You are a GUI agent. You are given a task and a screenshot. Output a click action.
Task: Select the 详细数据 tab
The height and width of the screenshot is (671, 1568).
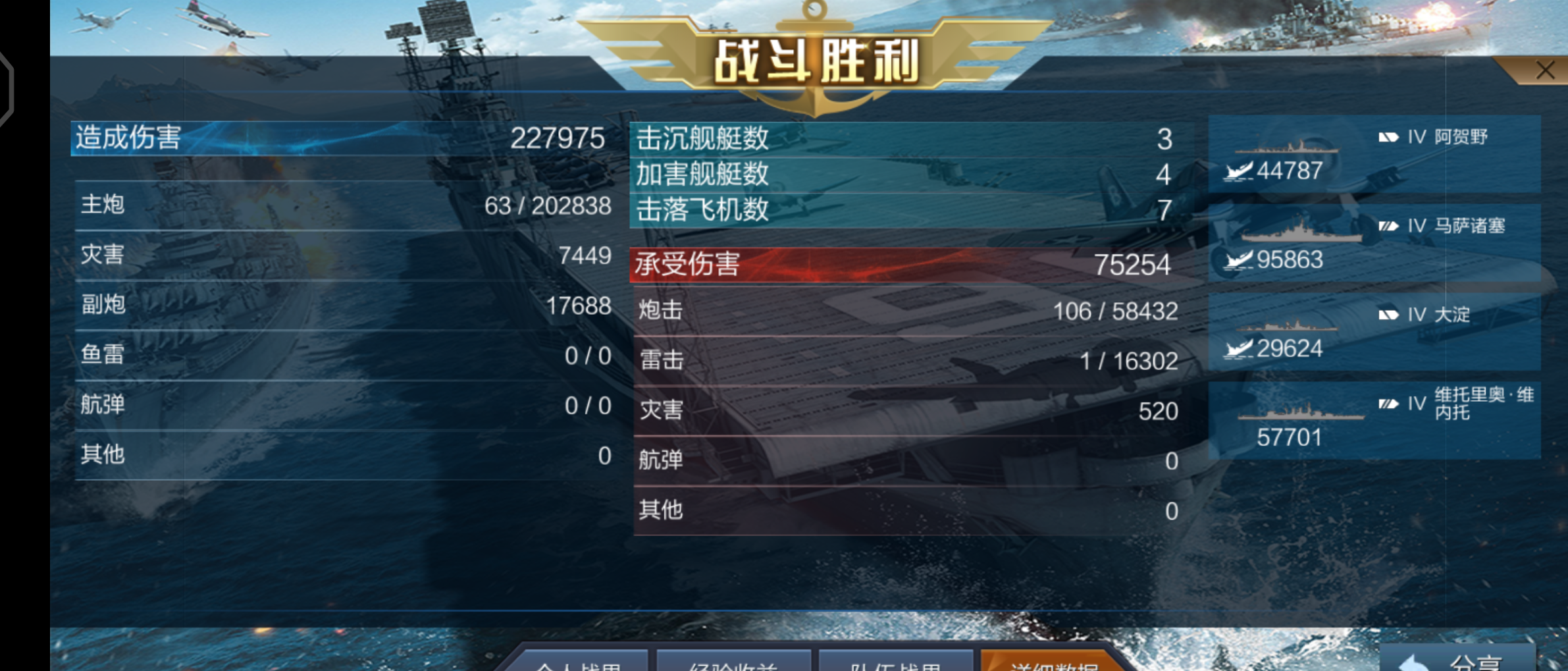pos(1053,660)
